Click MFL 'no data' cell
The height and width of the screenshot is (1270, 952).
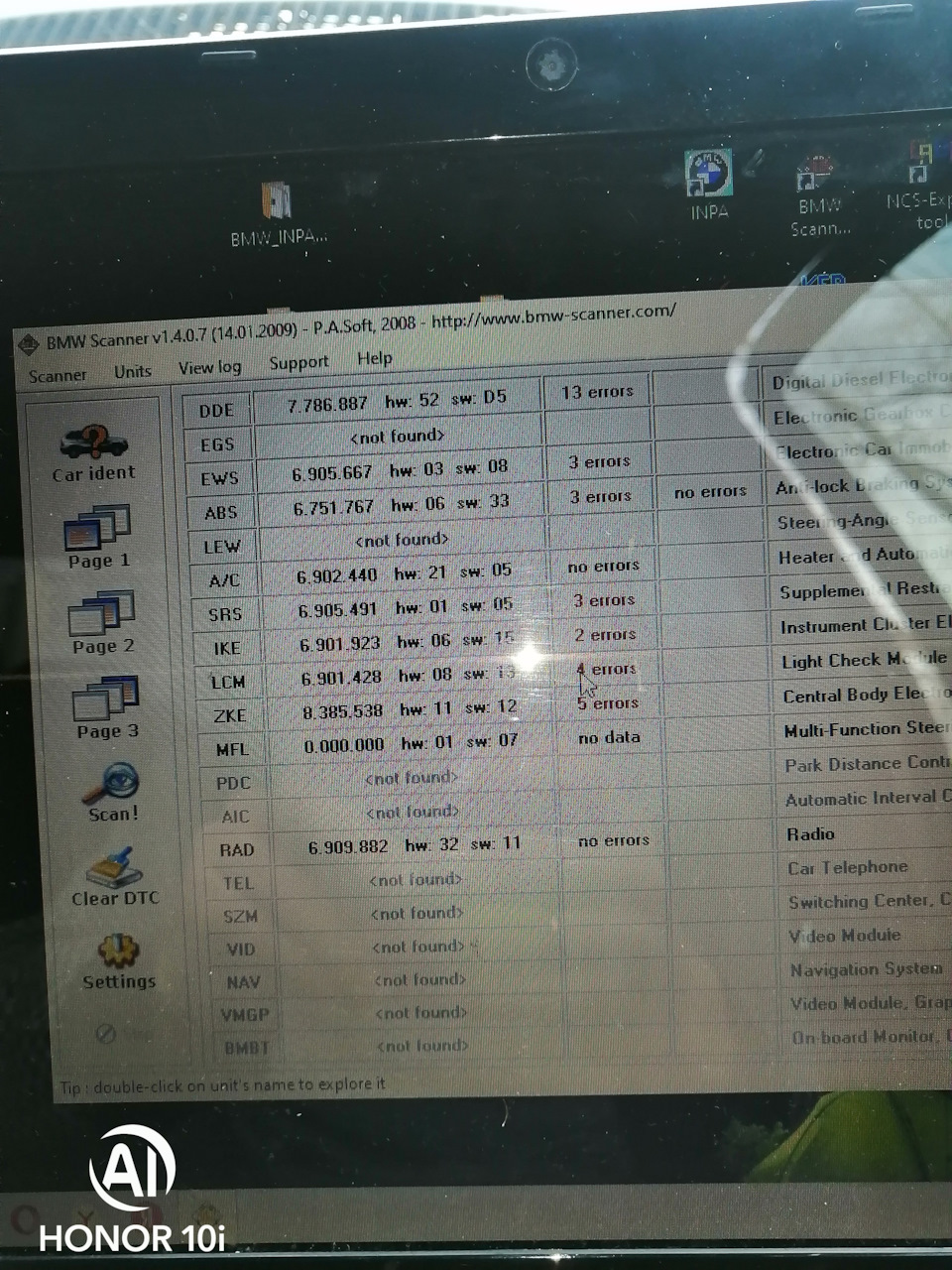(x=609, y=737)
